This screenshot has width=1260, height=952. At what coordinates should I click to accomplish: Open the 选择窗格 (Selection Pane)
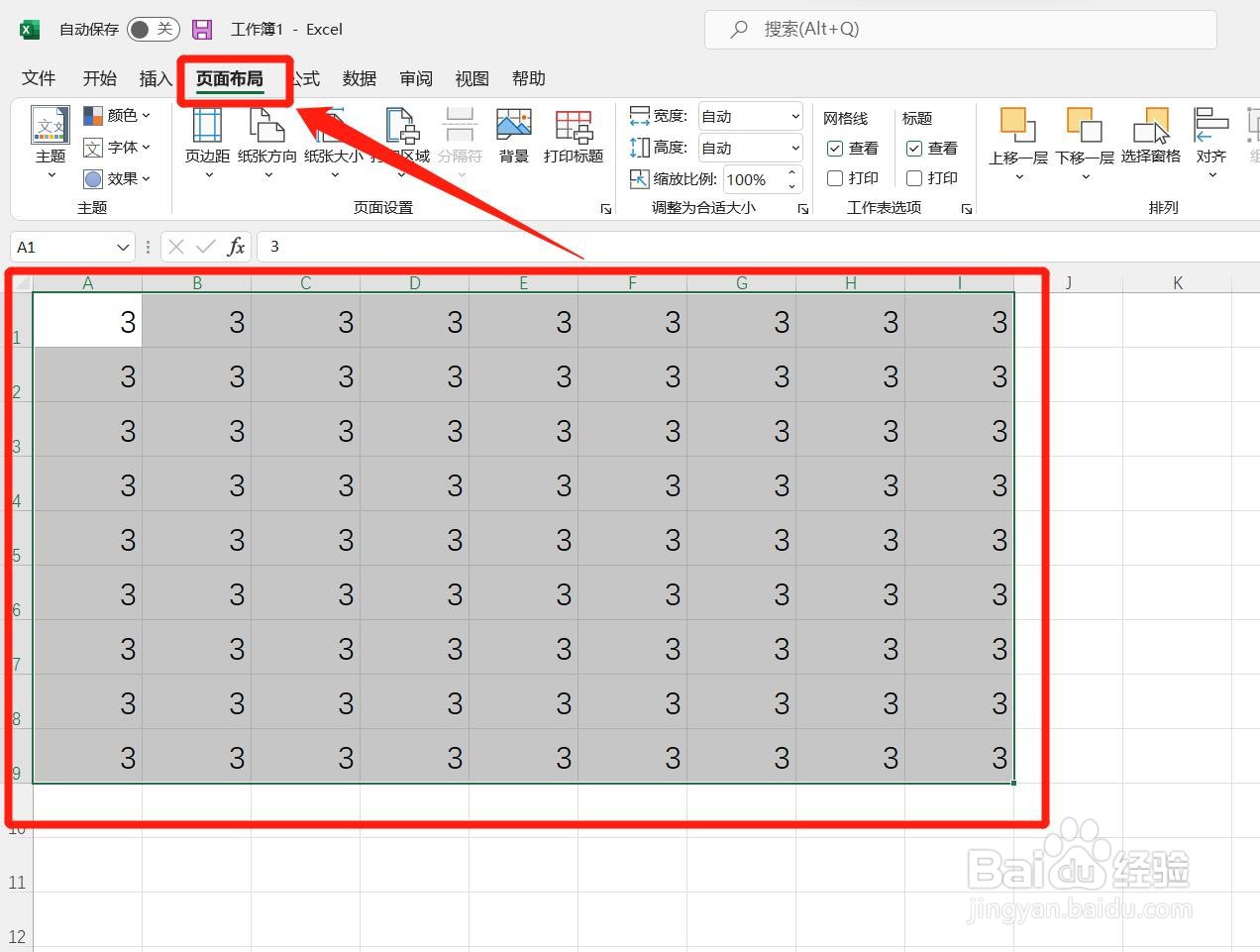point(1150,139)
